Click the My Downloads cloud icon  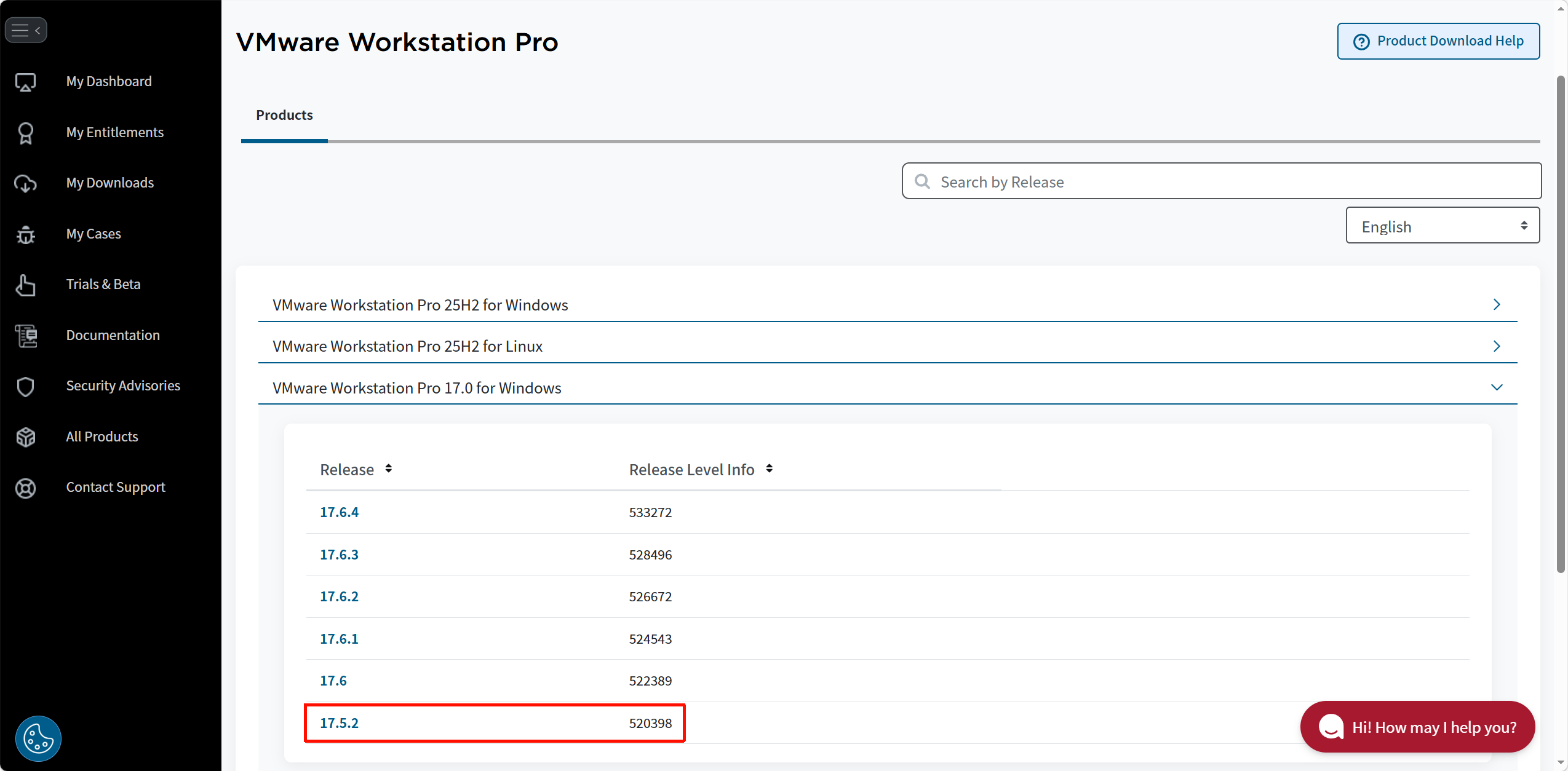coord(25,183)
